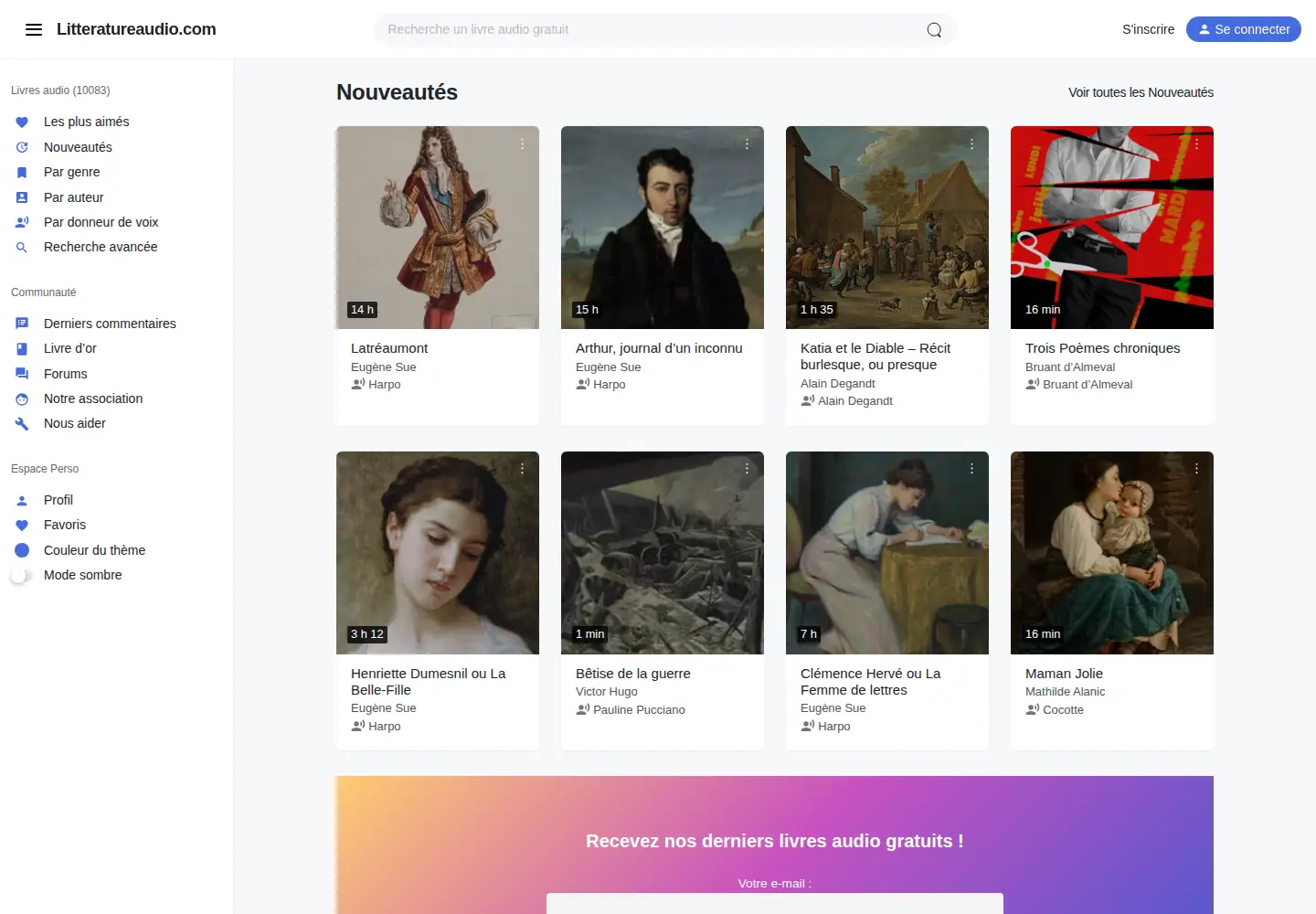
Task: Open the Katia et le Diable title
Action: pyautogui.click(x=876, y=356)
